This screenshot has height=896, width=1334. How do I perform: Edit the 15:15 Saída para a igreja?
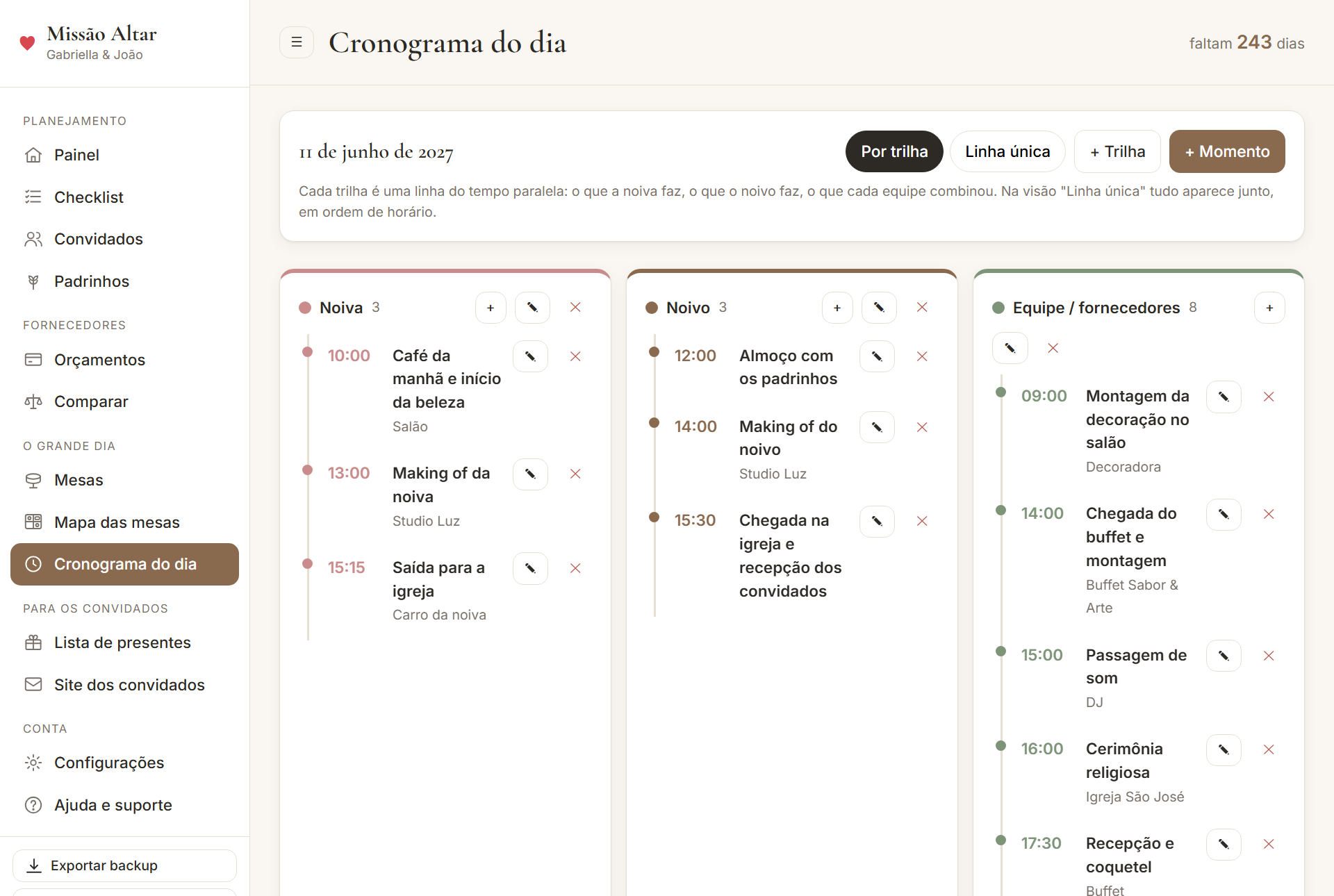click(x=530, y=568)
